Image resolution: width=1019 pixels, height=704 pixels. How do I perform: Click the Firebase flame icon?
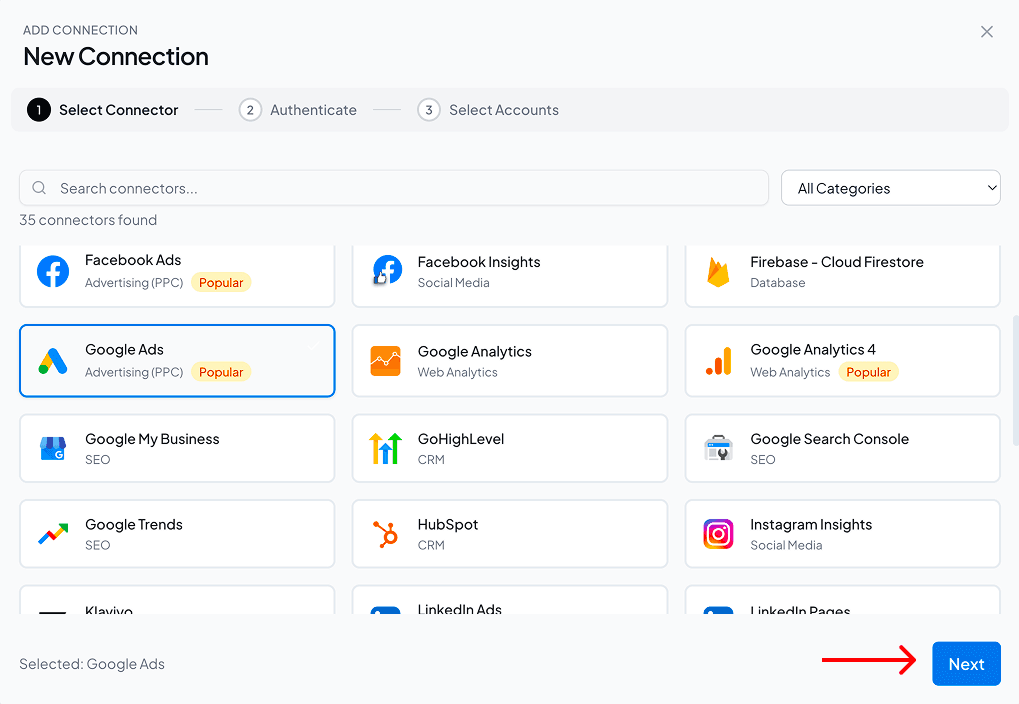tap(718, 272)
